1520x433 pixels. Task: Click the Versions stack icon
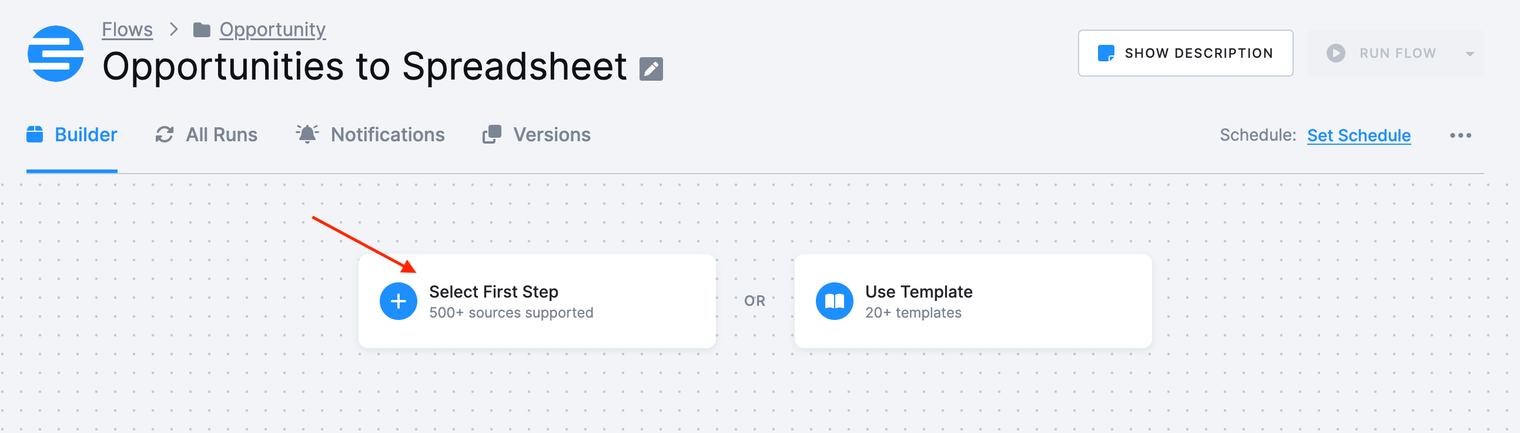(492, 134)
